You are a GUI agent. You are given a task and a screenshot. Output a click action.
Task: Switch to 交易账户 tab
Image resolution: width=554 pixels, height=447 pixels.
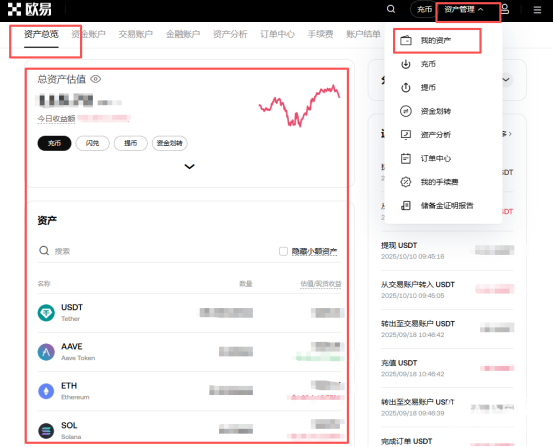[x=136, y=34]
